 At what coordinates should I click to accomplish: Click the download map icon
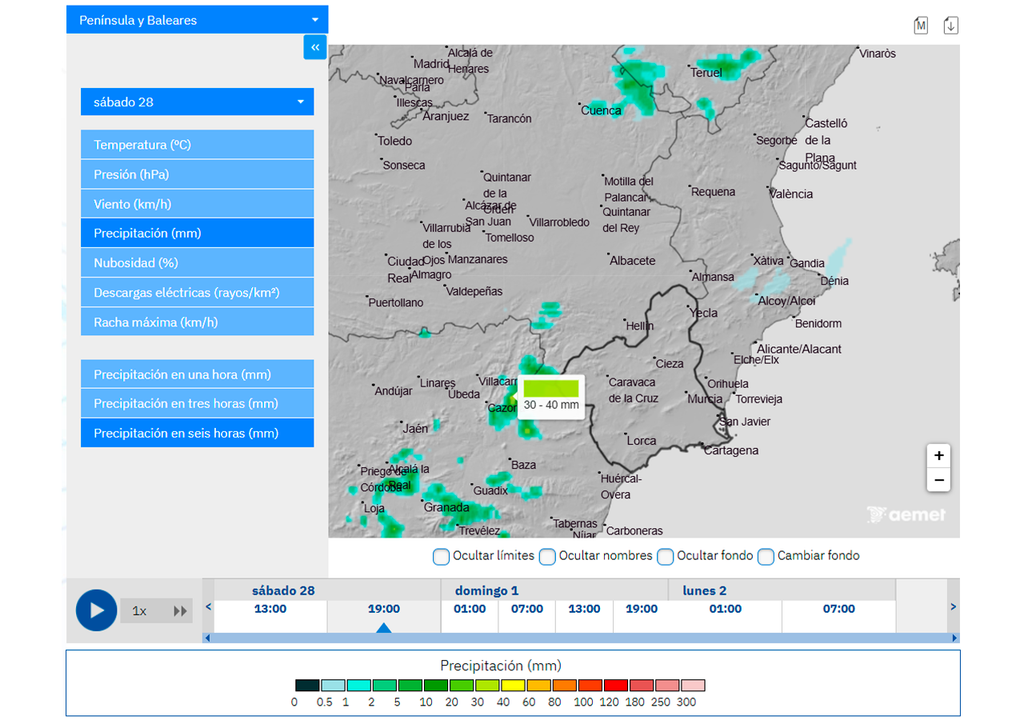pyautogui.click(x=950, y=25)
